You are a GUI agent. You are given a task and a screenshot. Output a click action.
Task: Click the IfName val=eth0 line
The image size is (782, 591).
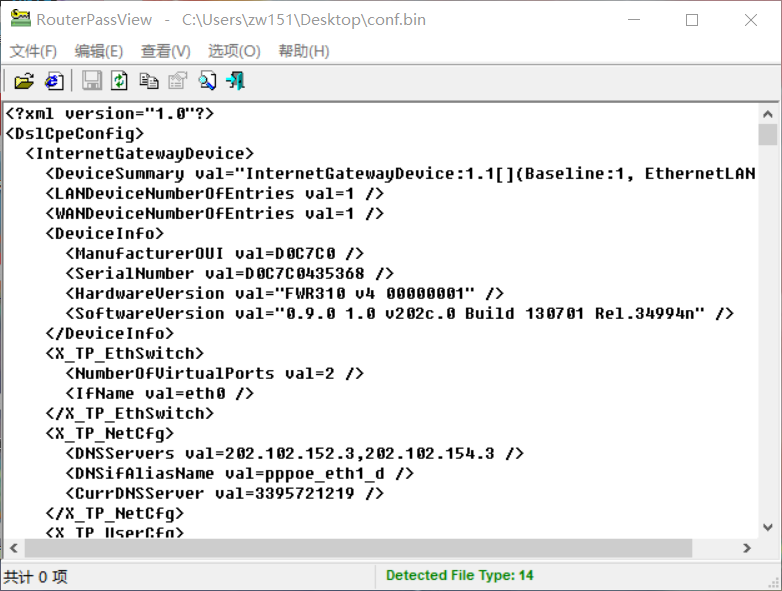click(x=160, y=394)
